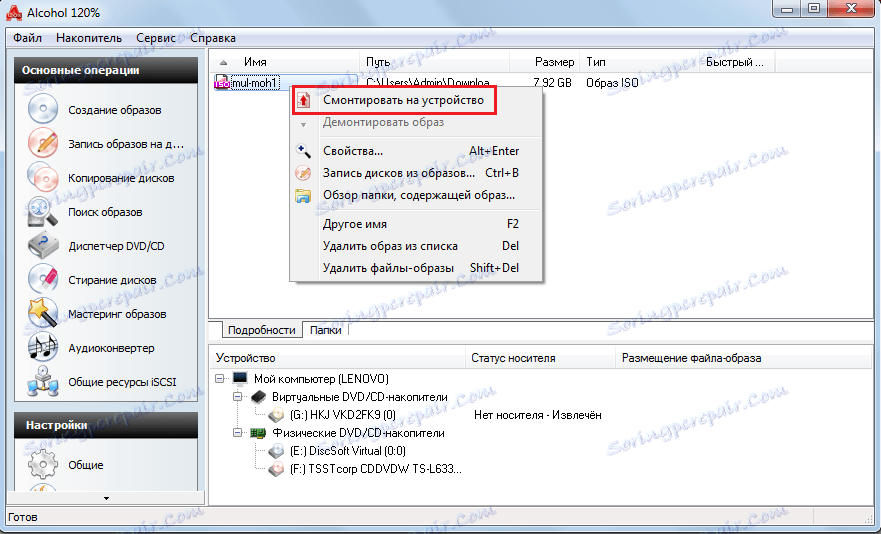881x534 pixels.
Task: Open Создание образов wizard
Action: pyautogui.click(x=115, y=110)
